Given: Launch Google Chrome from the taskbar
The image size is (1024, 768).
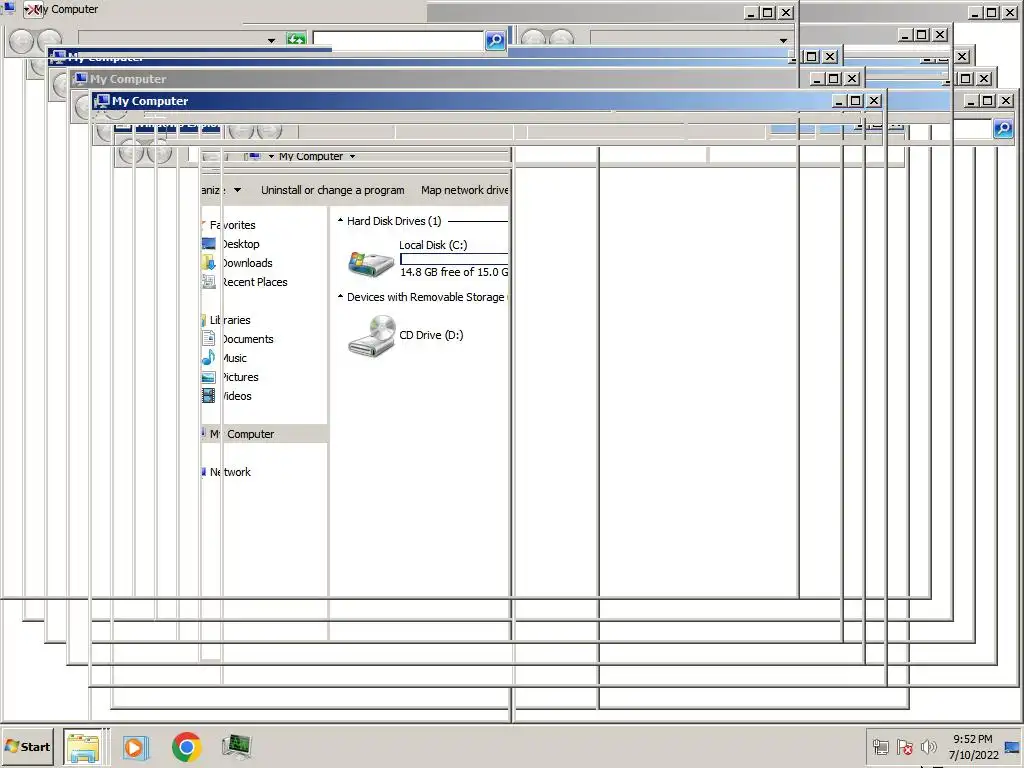Looking at the screenshot, I should pos(187,747).
